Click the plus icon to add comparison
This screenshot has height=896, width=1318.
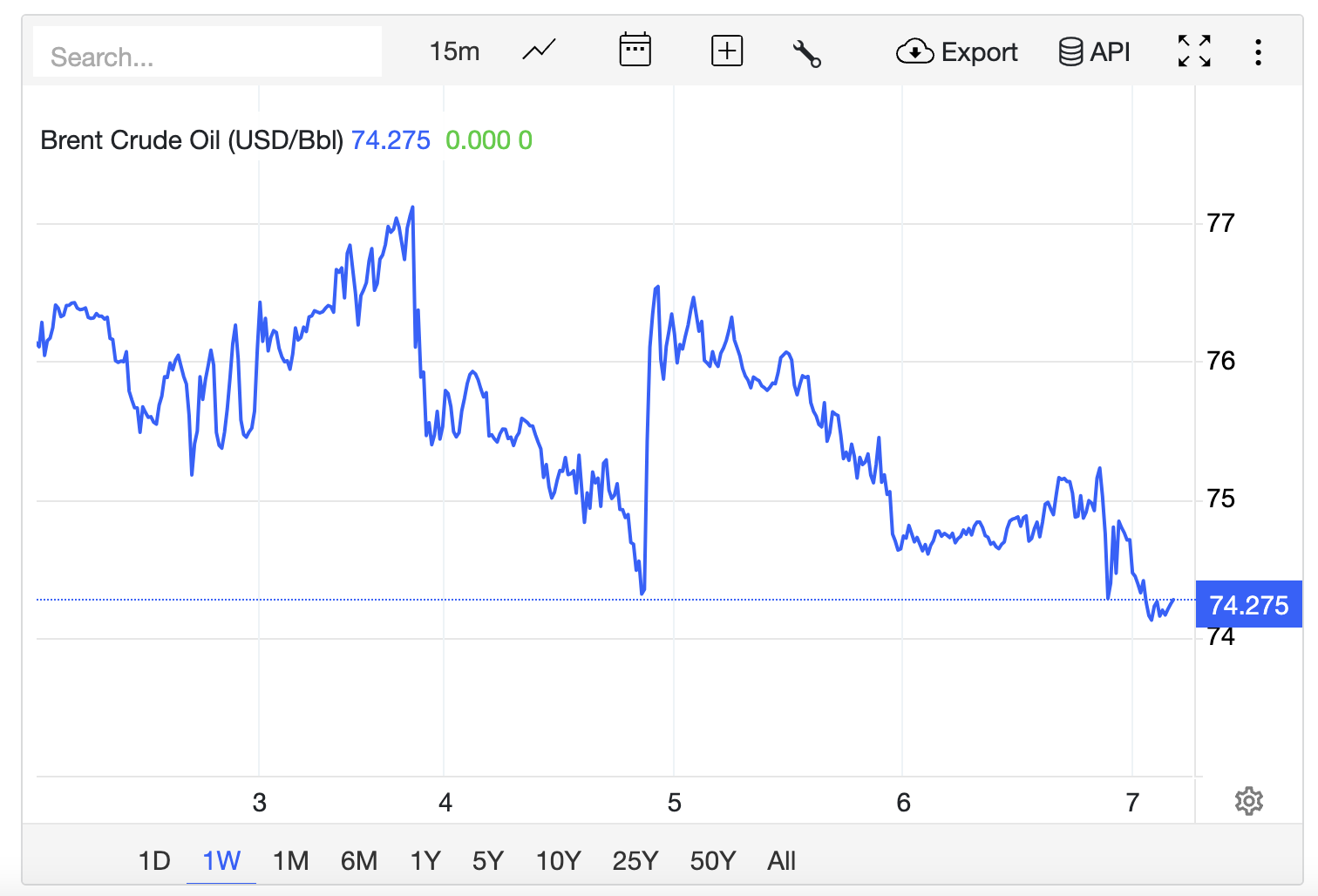727,51
